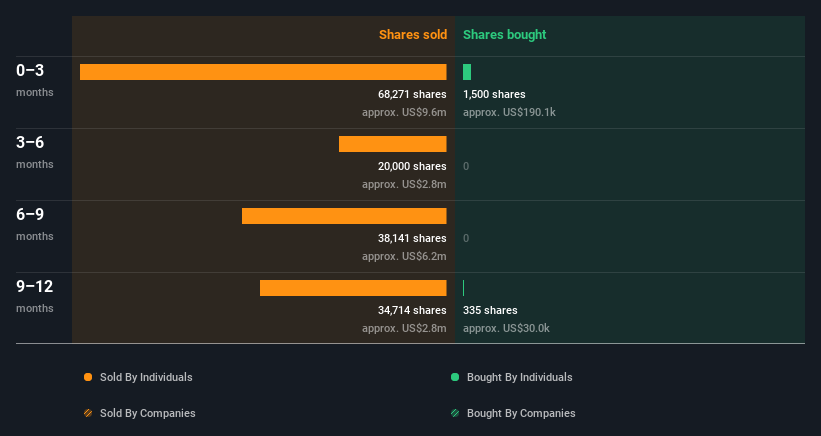Select the 9–12 months orange sold bar
The image size is (821, 436).
[x=353, y=288]
